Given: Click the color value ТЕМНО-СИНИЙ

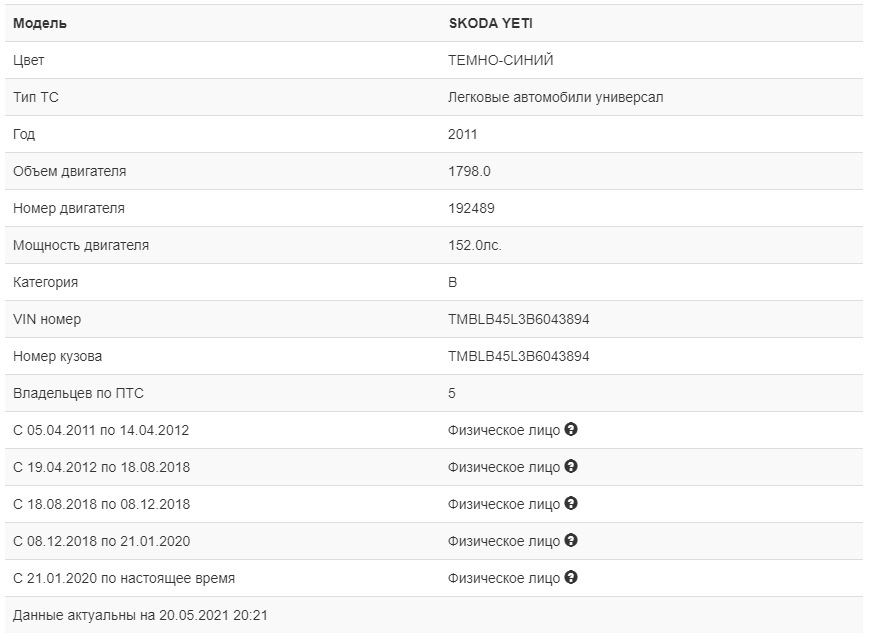Looking at the screenshot, I should tap(500, 60).
